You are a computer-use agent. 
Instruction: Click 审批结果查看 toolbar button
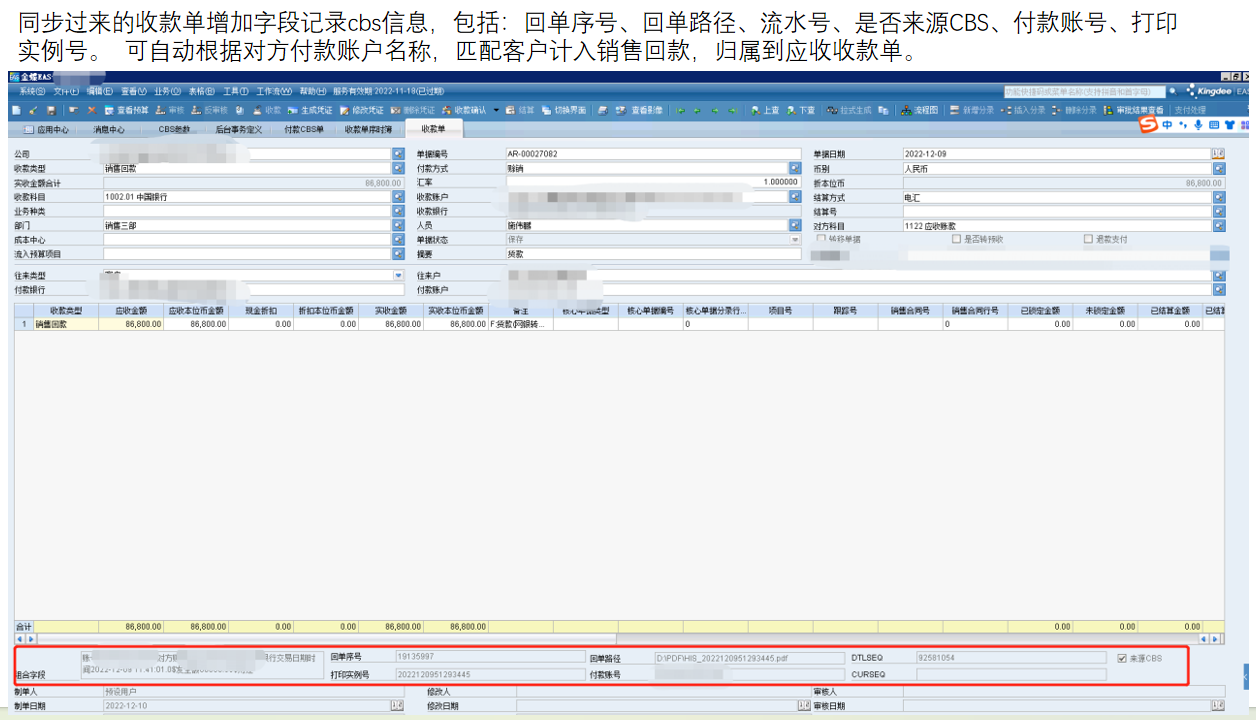pyautogui.click(x=1133, y=109)
